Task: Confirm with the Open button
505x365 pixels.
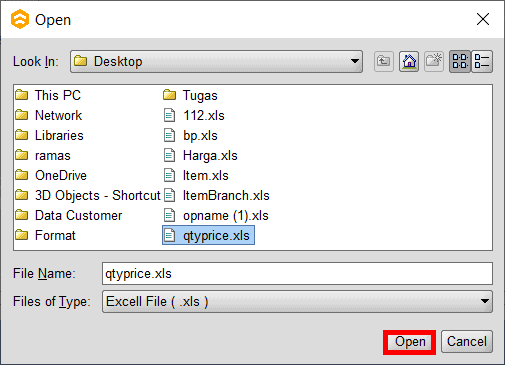Action: (410, 342)
